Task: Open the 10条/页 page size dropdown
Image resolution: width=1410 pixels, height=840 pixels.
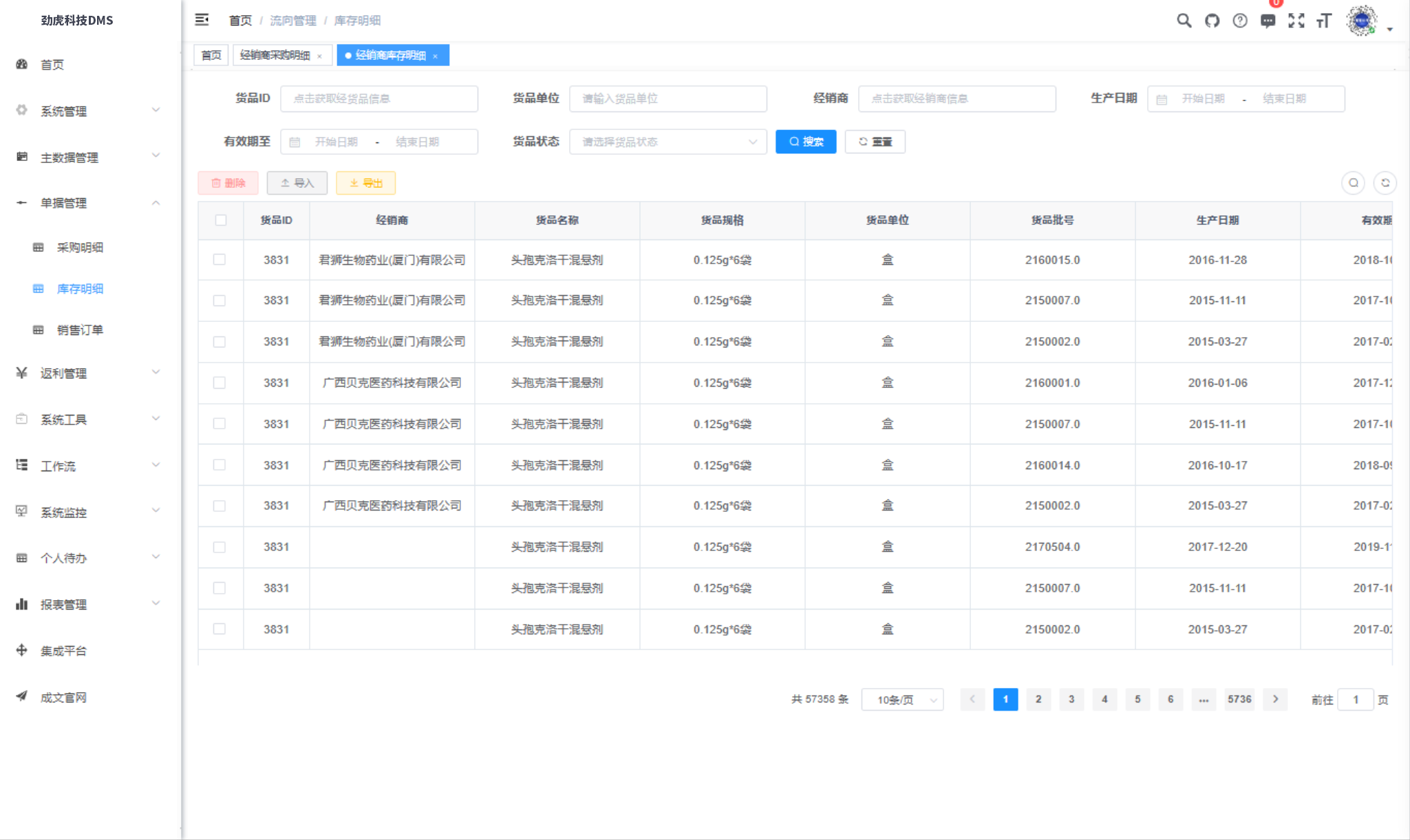Action: tap(902, 700)
